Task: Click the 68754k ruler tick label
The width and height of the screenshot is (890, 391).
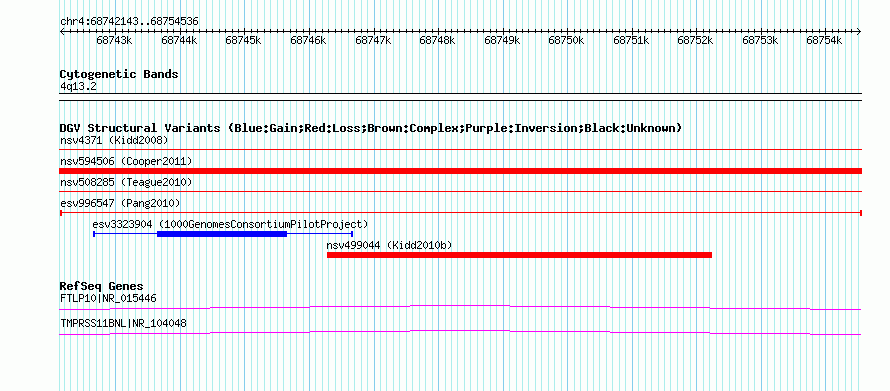Action: (x=824, y=41)
